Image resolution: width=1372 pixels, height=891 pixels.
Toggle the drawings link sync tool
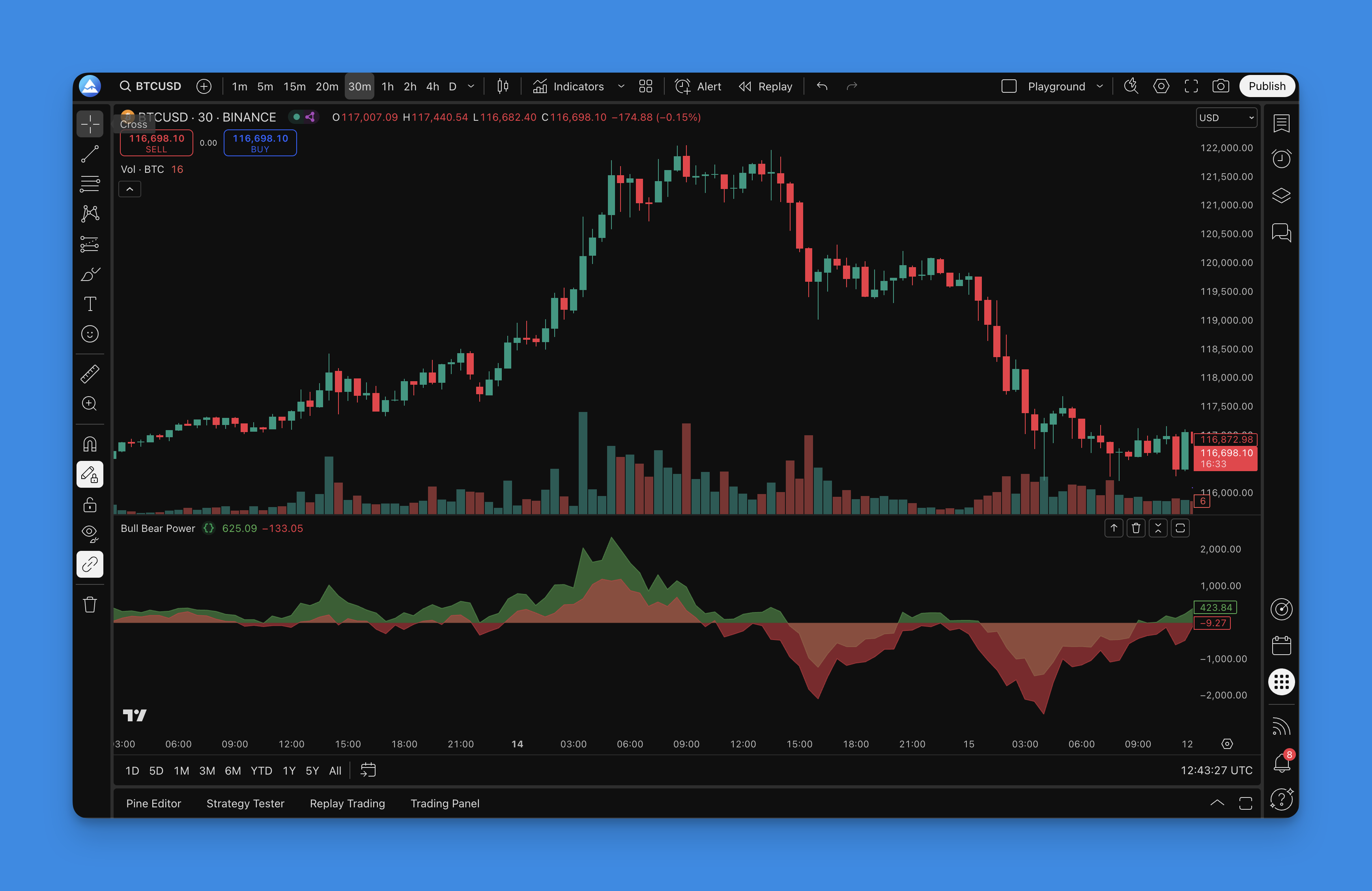(90, 564)
